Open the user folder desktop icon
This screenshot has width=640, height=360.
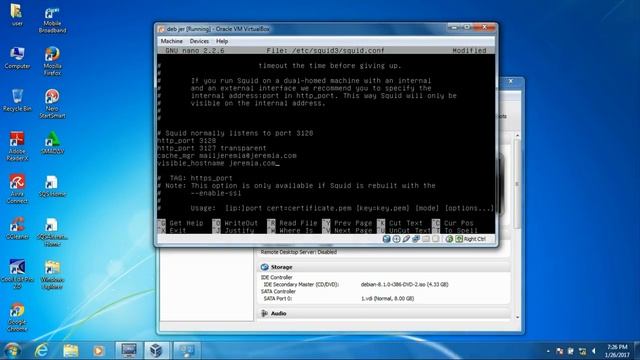pyautogui.click(x=17, y=15)
